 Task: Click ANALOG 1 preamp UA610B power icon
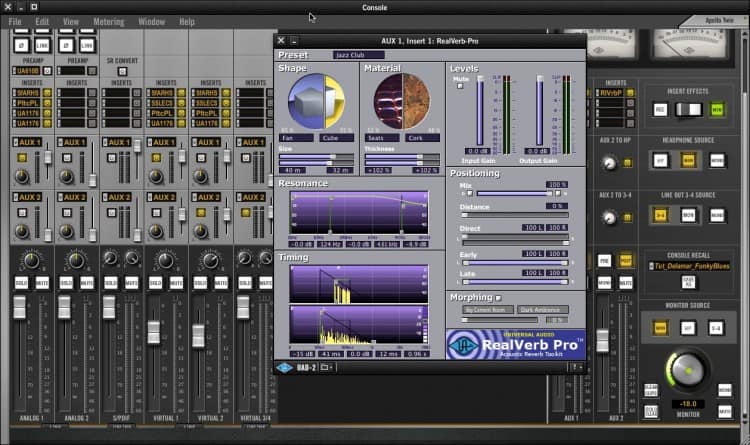(47, 71)
